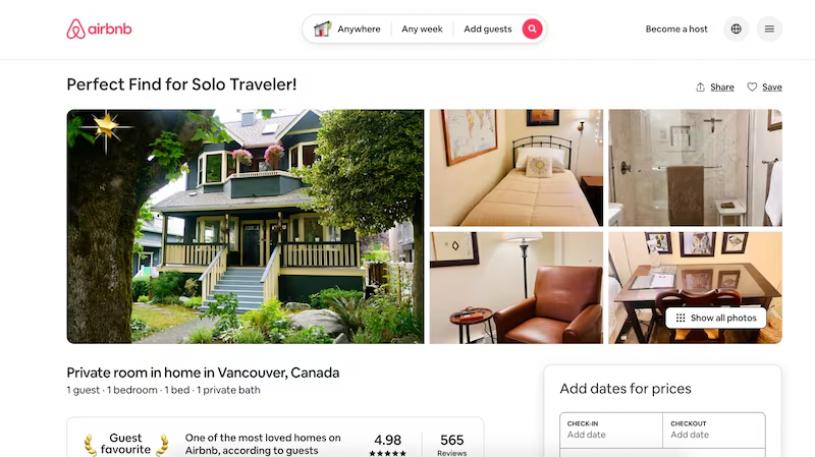The width and height of the screenshot is (815, 457).
Task: Open the bathroom shower photo
Action: click(x=695, y=167)
